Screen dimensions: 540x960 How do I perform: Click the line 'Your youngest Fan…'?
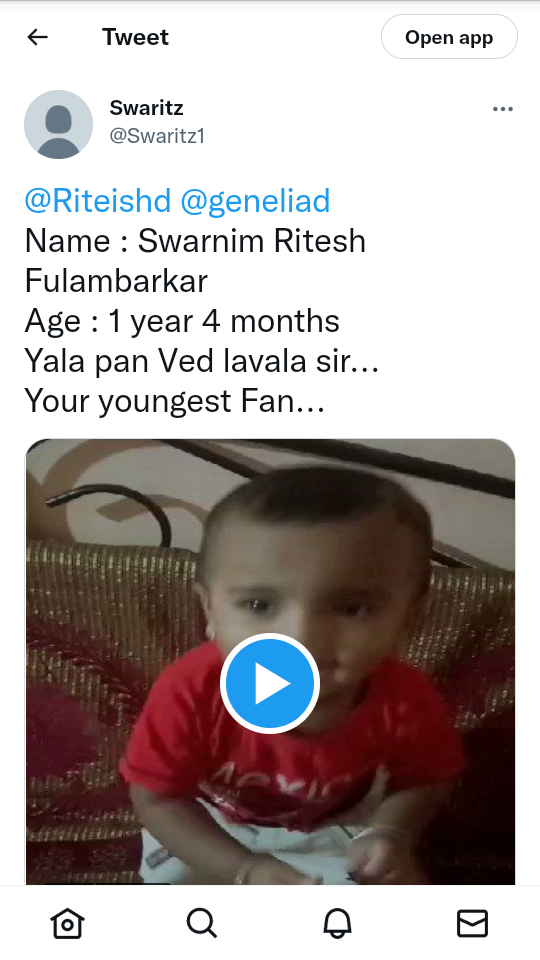(x=174, y=401)
